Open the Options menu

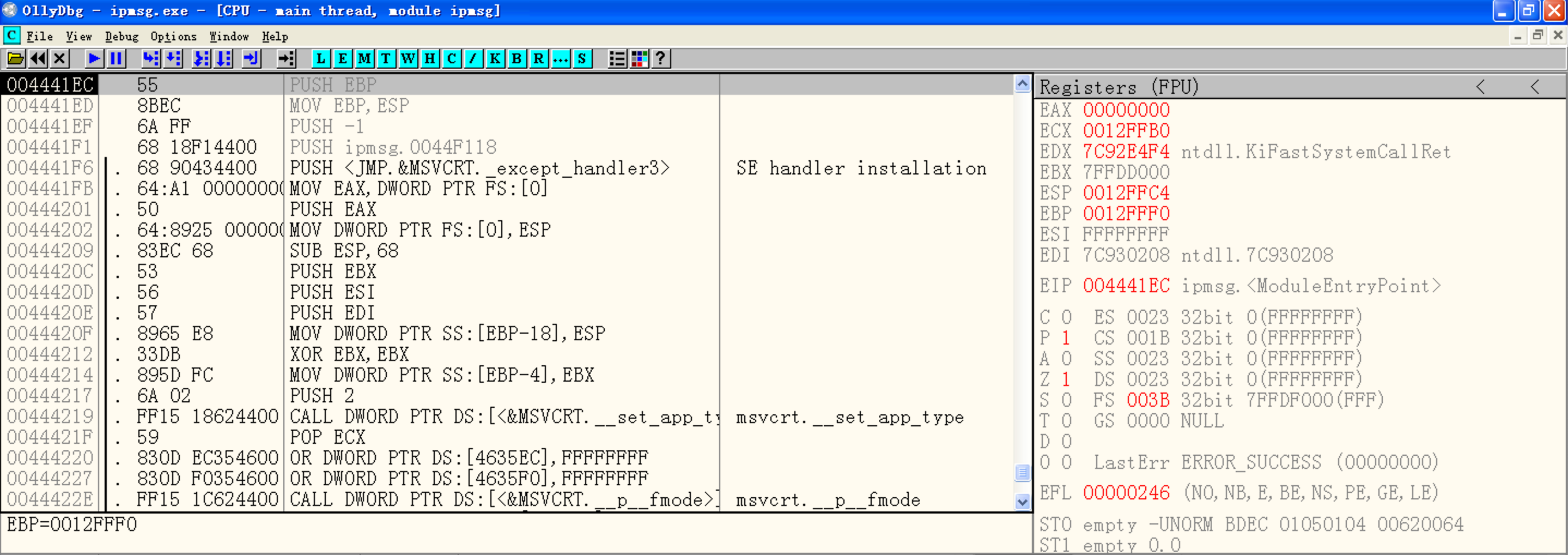point(173,37)
